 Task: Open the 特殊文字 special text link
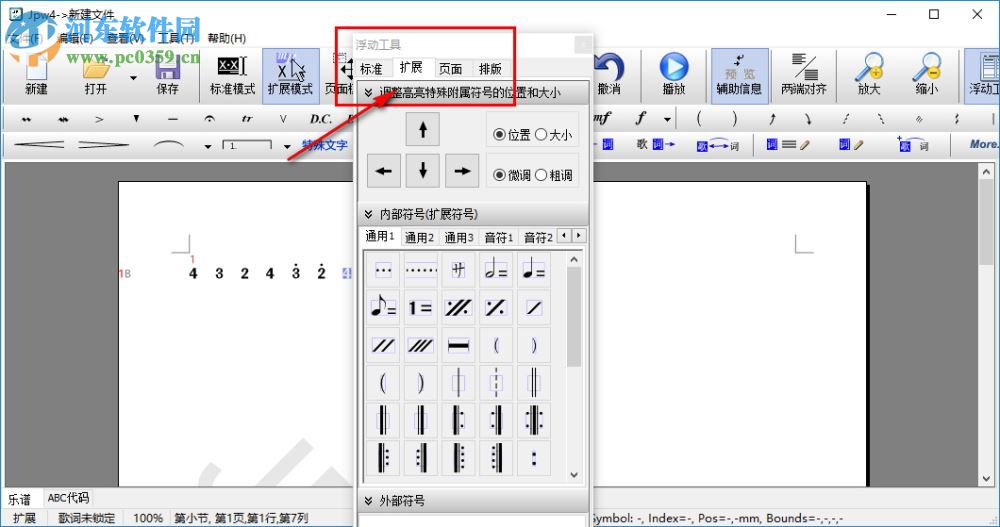point(325,145)
